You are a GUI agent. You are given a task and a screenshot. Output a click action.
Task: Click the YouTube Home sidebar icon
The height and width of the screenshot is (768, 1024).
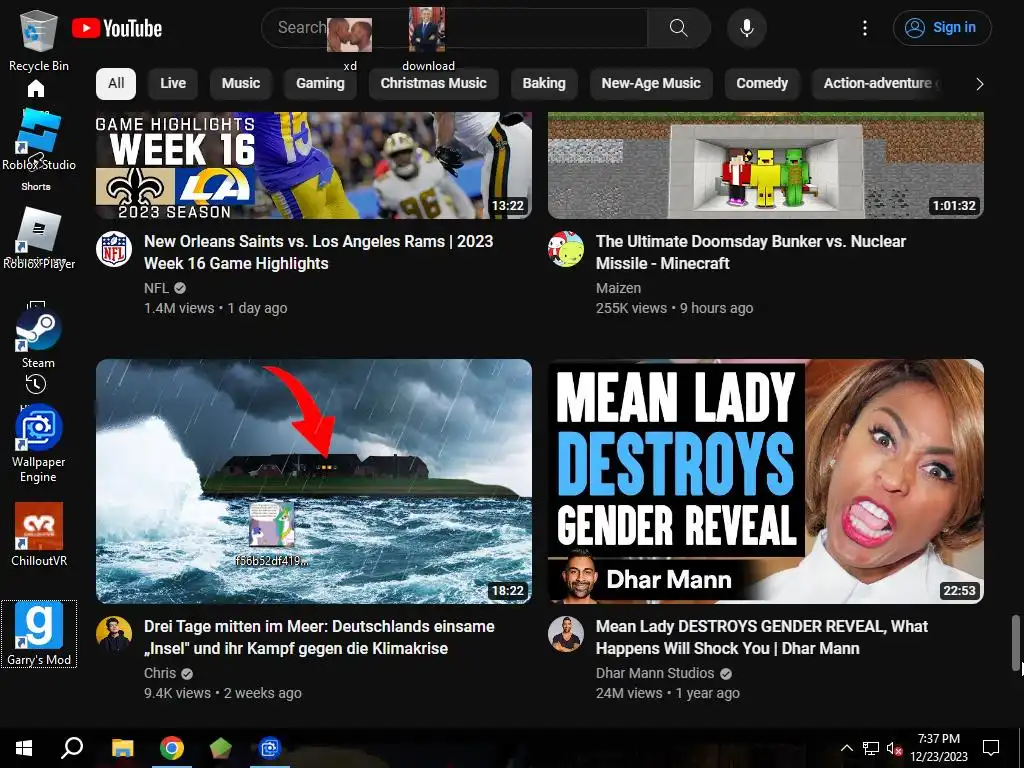tap(36, 88)
